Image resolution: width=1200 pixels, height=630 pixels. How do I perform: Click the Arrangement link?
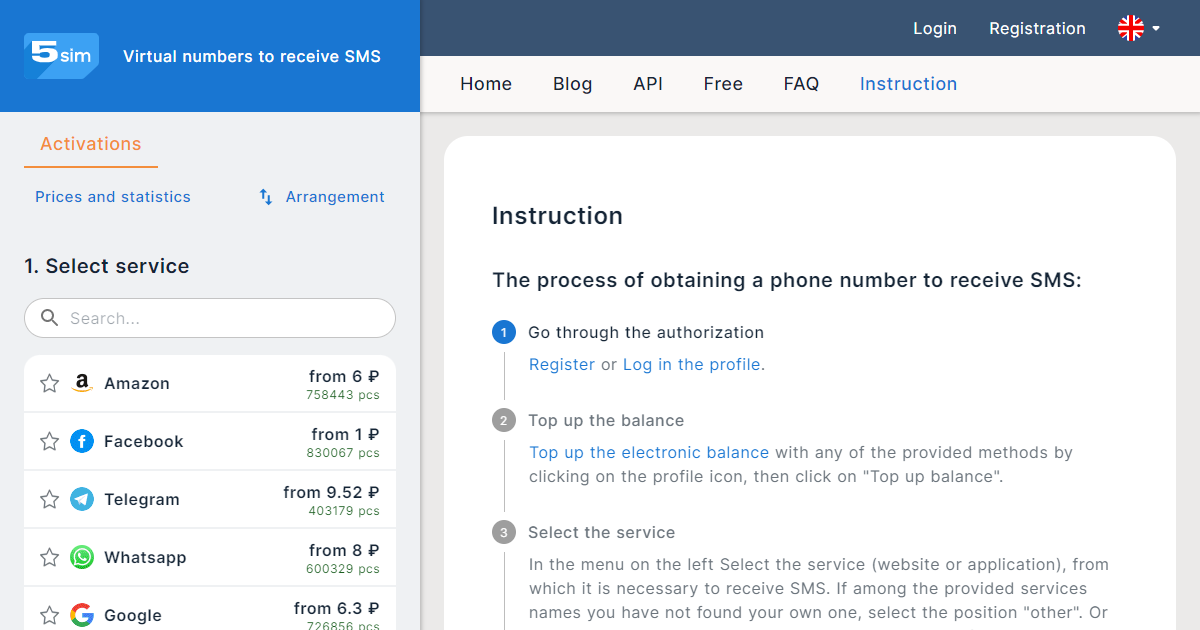coord(335,197)
